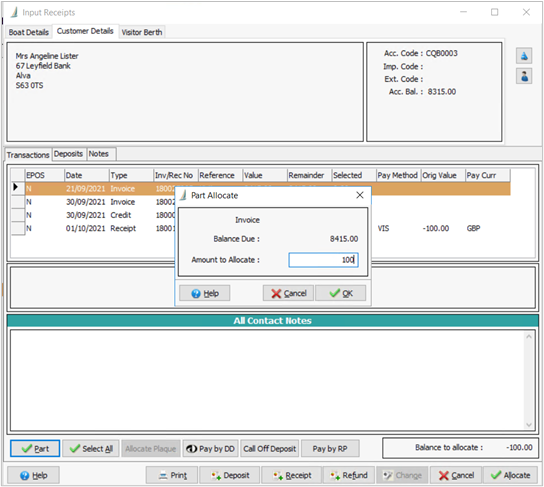Close the Part Allocate dialog window
This screenshot has width=544, height=487.
pyautogui.click(x=360, y=195)
